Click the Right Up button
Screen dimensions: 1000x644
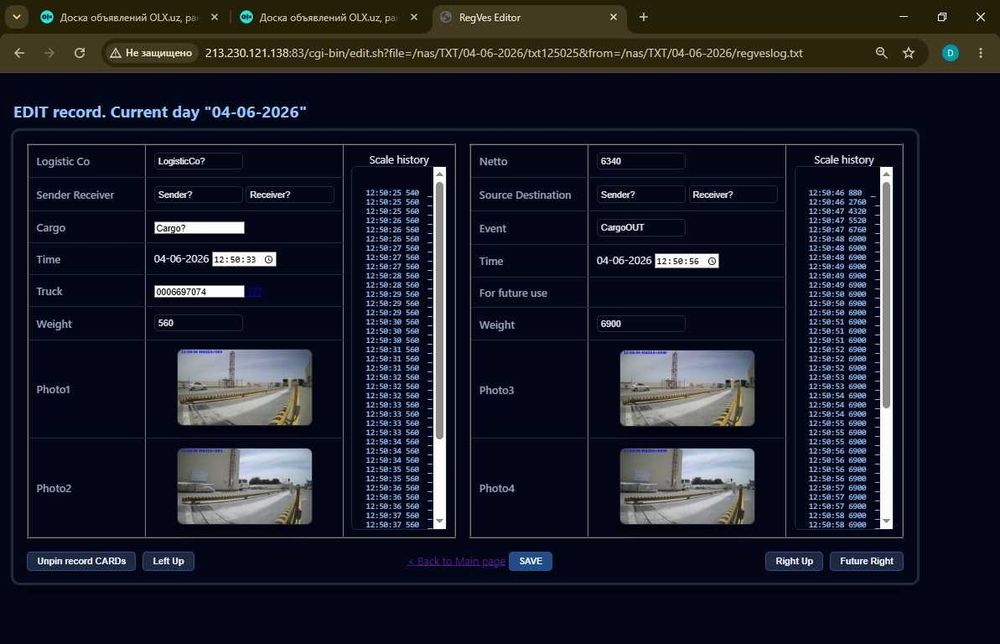click(794, 561)
